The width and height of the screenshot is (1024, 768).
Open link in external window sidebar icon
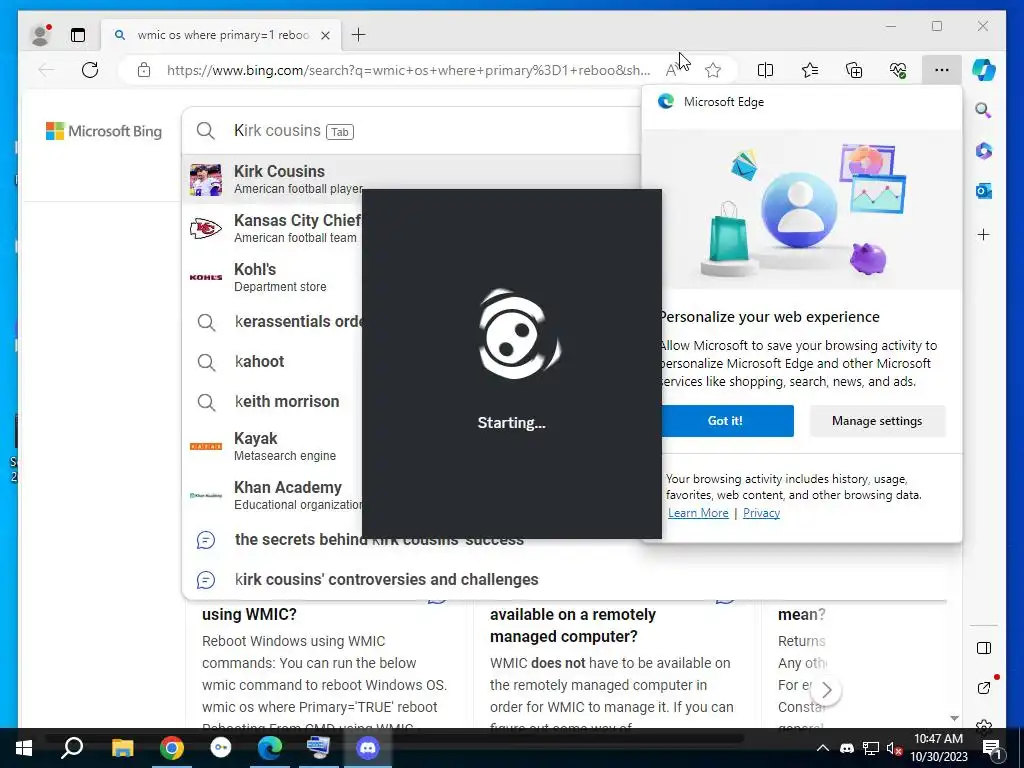984,688
